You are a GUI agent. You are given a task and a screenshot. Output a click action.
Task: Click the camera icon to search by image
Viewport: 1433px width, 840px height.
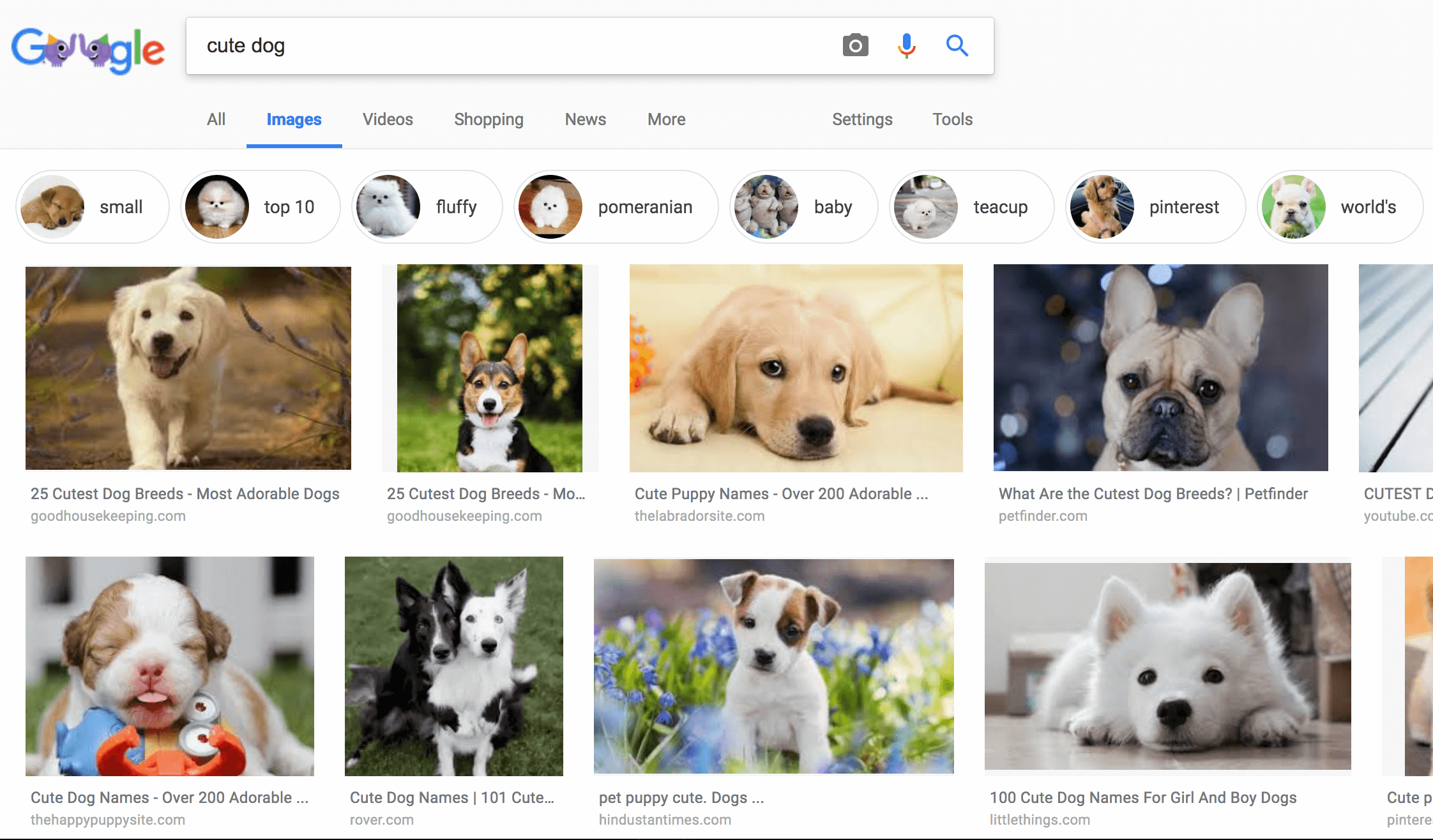[855, 45]
